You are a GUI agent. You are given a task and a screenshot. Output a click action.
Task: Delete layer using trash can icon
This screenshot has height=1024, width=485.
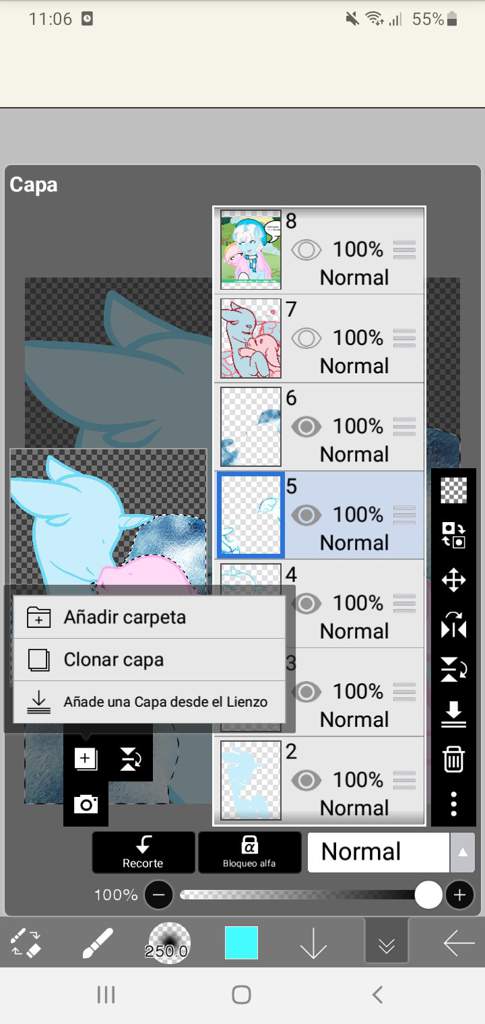point(454,759)
